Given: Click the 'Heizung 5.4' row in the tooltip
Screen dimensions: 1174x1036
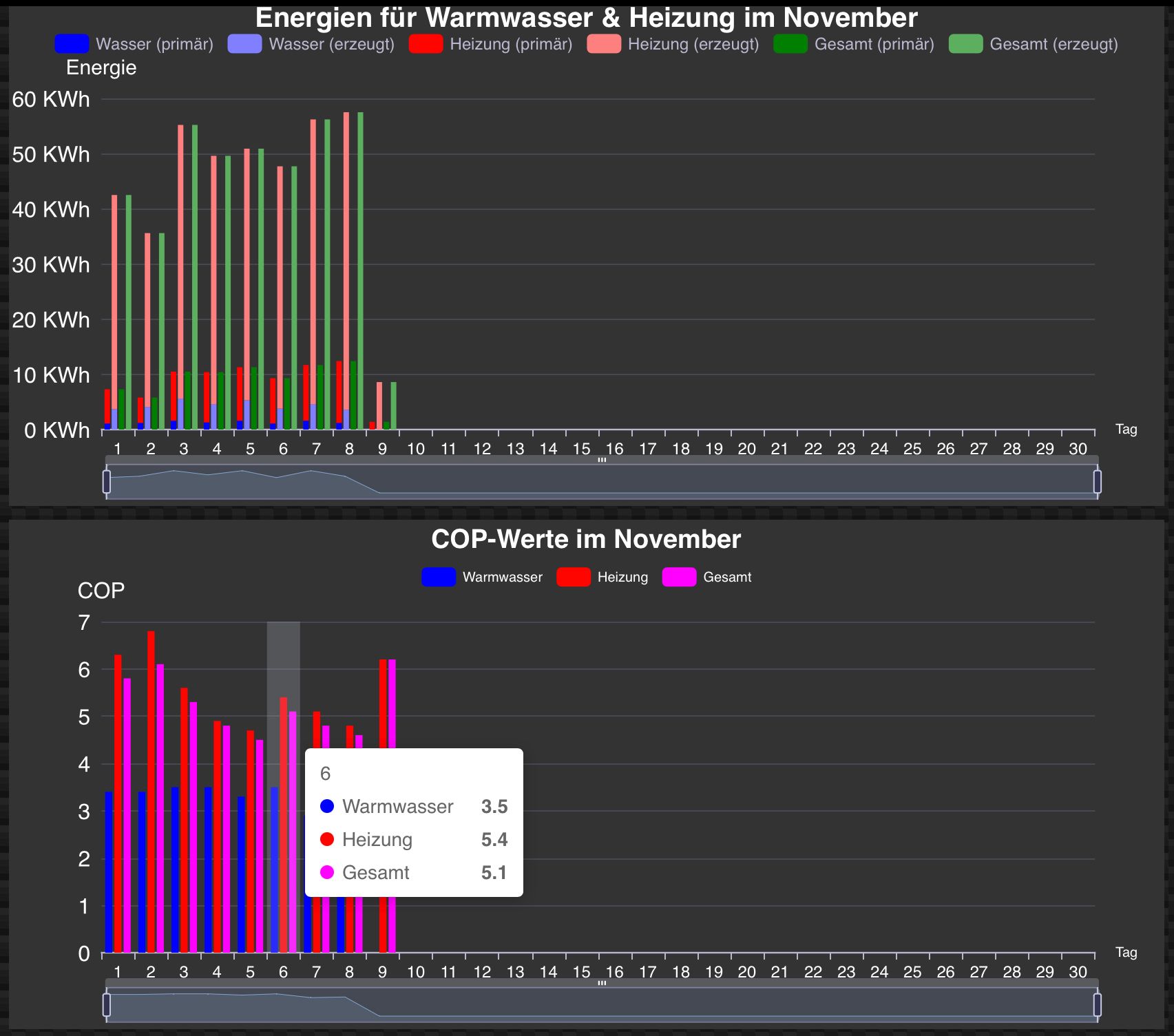Looking at the screenshot, I should pos(414,839).
